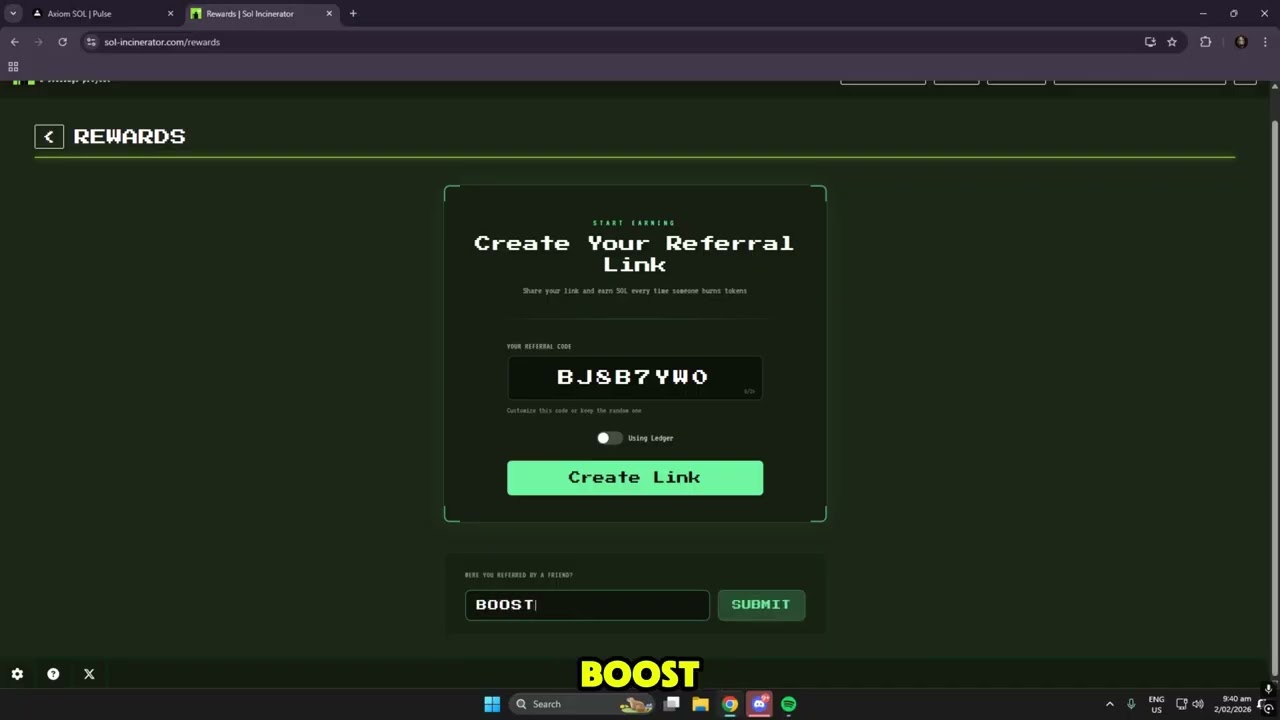Screen dimensions: 1280x720
Task: Click the address bar URL sol-incinerator.com/rewards
Action: point(162,42)
